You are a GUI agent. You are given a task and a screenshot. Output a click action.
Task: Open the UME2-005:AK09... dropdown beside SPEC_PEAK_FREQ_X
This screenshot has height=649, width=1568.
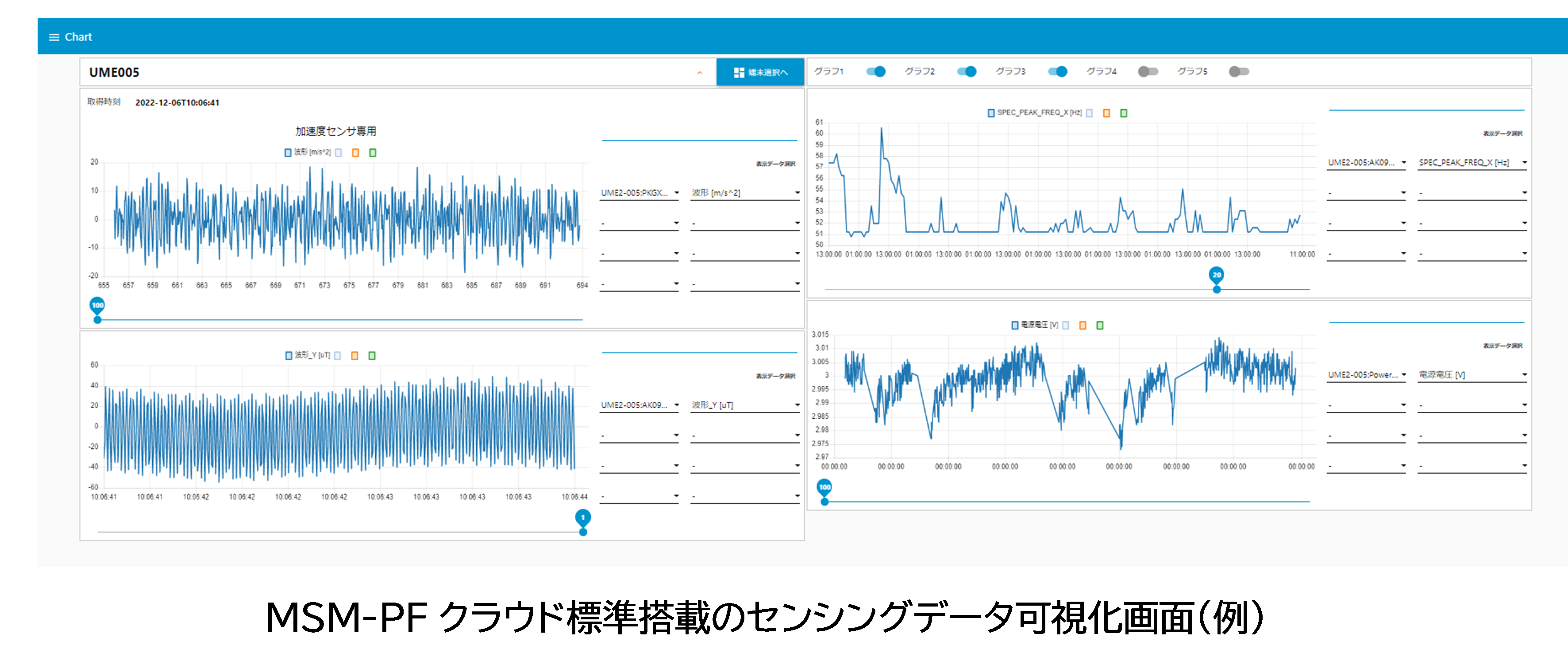(x=1366, y=162)
